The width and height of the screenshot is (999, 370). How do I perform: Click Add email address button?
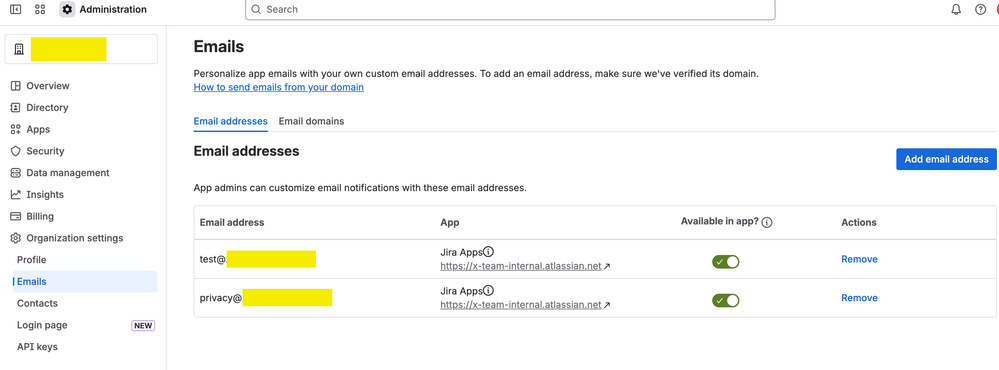946,159
